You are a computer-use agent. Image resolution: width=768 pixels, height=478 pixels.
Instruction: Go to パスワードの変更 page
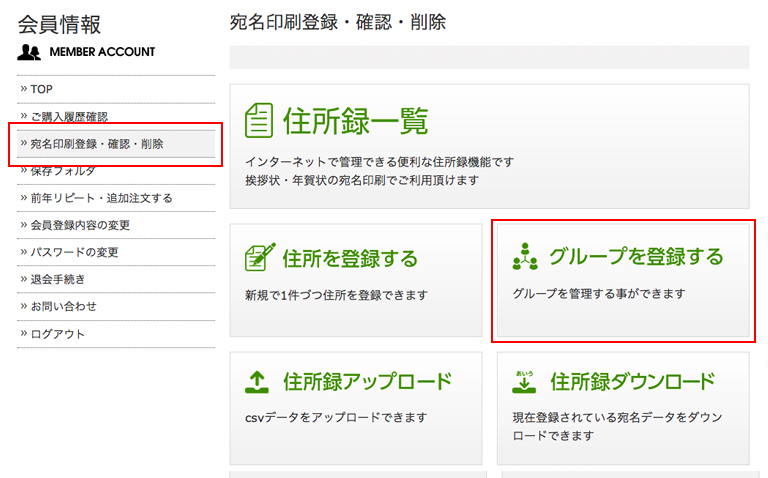tap(74, 252)
